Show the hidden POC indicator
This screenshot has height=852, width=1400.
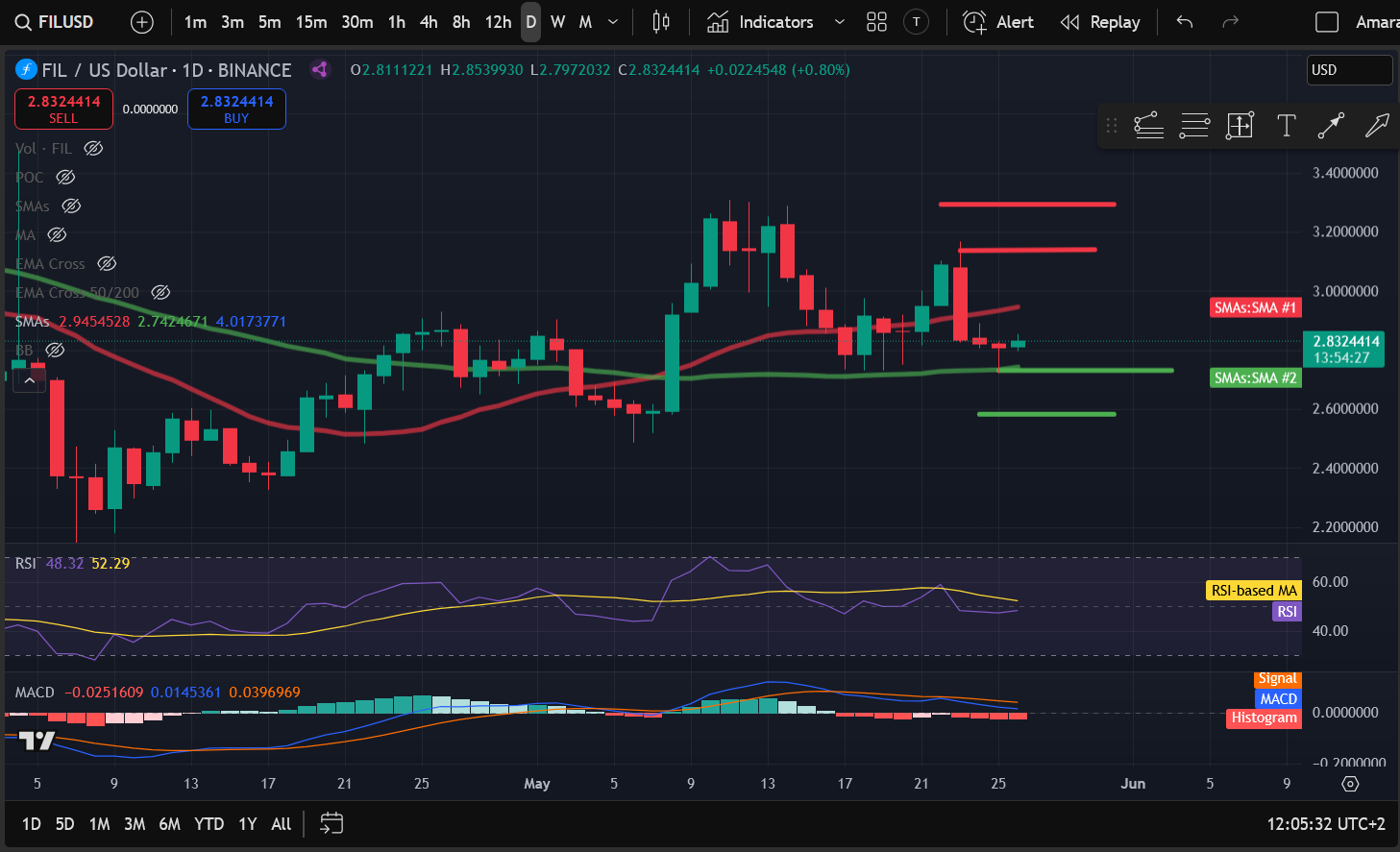point(65,177)
